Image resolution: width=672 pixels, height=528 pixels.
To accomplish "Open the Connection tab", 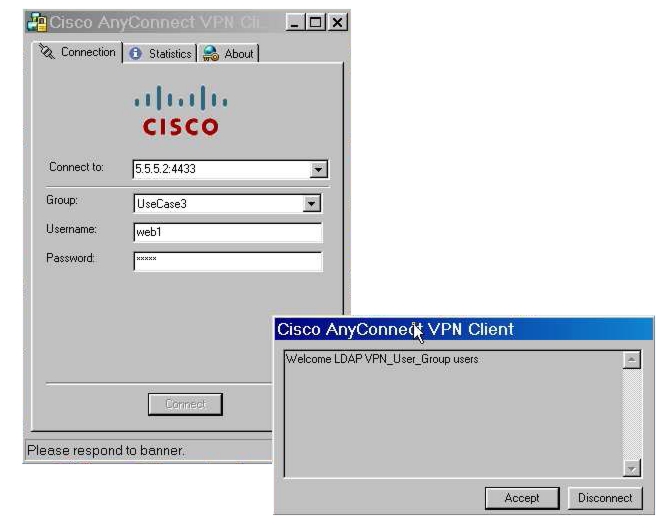I will [78, 52].
